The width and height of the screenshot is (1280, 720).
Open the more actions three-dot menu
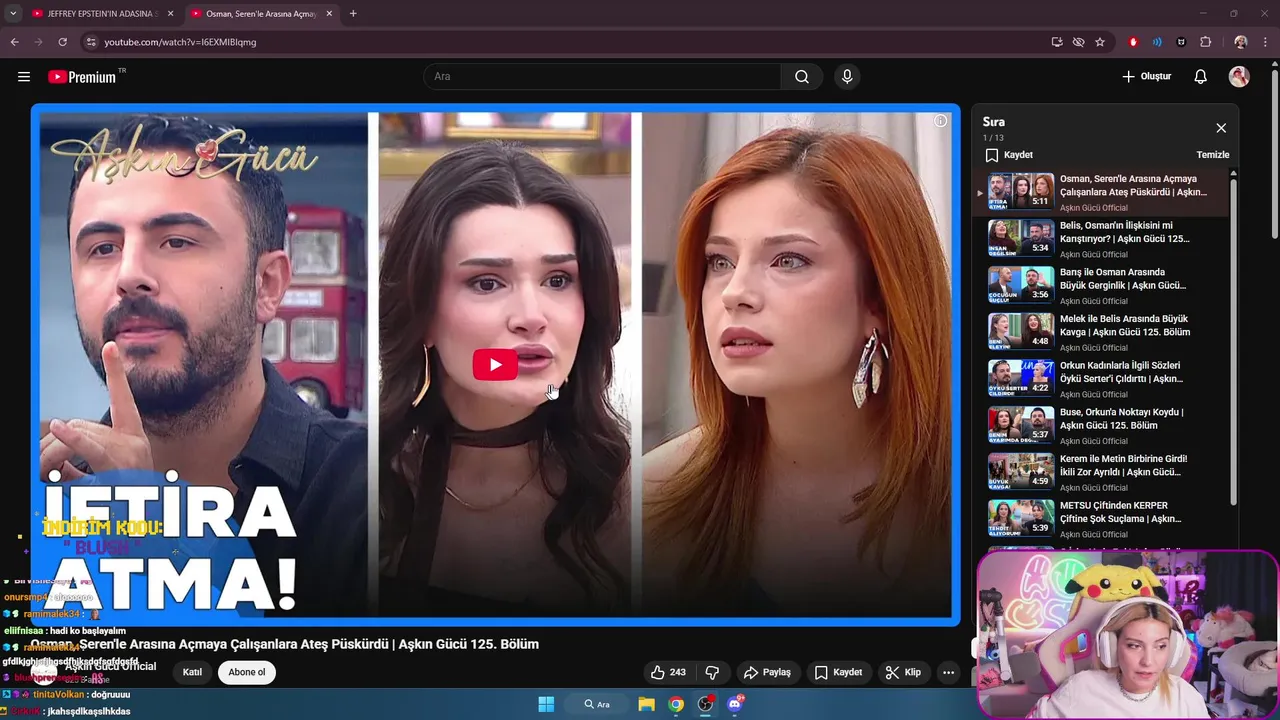(948, 672)
